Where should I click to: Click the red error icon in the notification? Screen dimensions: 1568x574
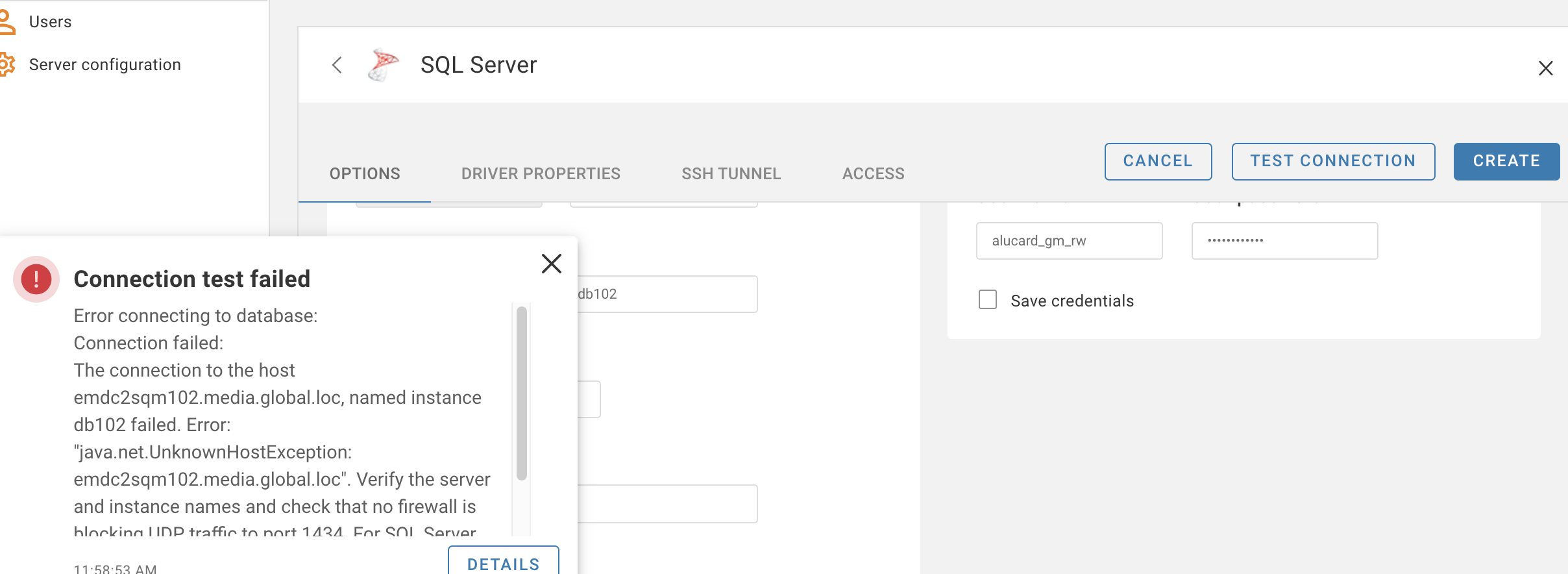[36, 279]
